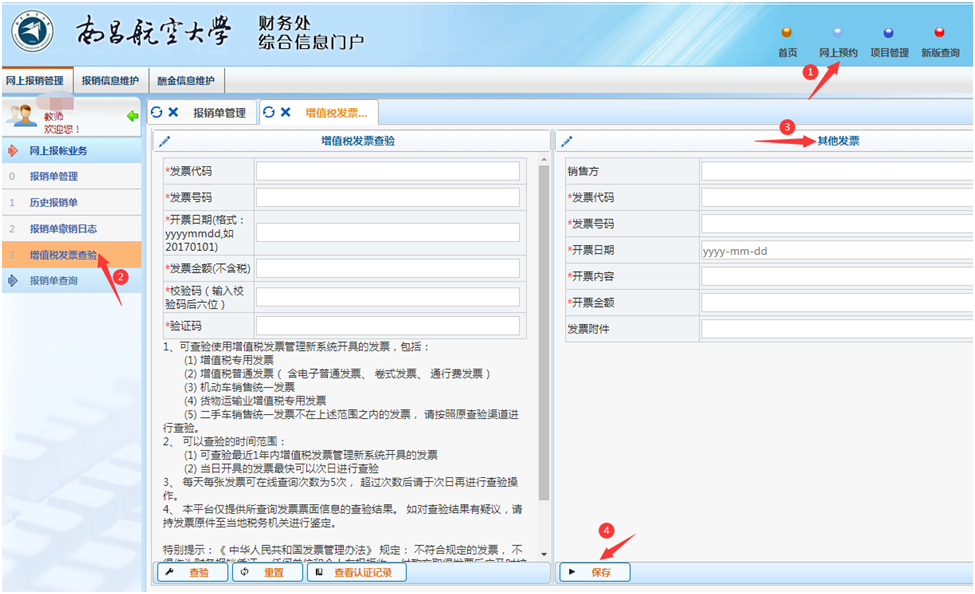Close the 增值税发票 tab with its X icon
Screen dimensions: 975x594
pos(285,113)
